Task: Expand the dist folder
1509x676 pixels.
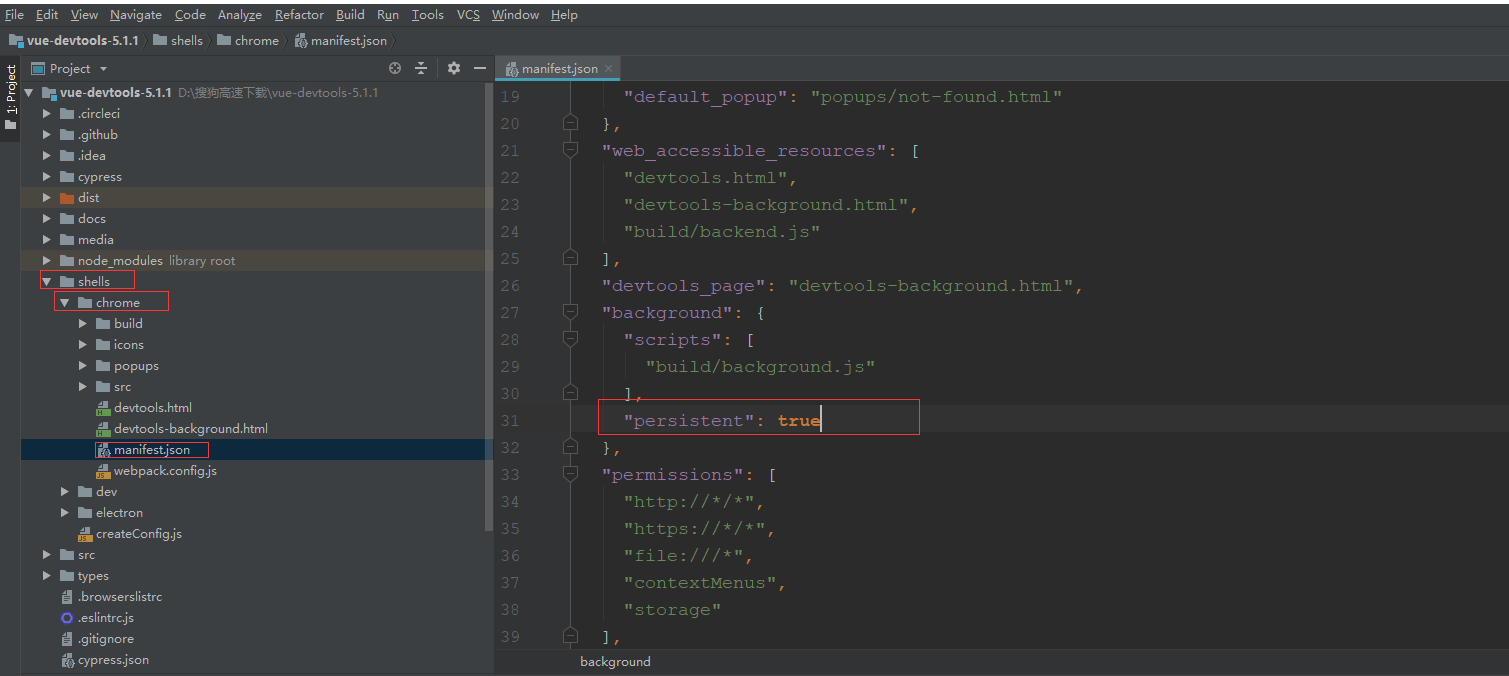Action: click(47, 197)
